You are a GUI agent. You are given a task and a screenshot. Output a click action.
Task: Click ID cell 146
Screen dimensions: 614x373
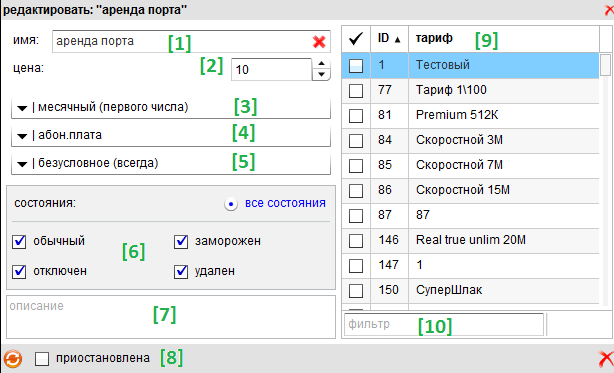coord(389,240)
